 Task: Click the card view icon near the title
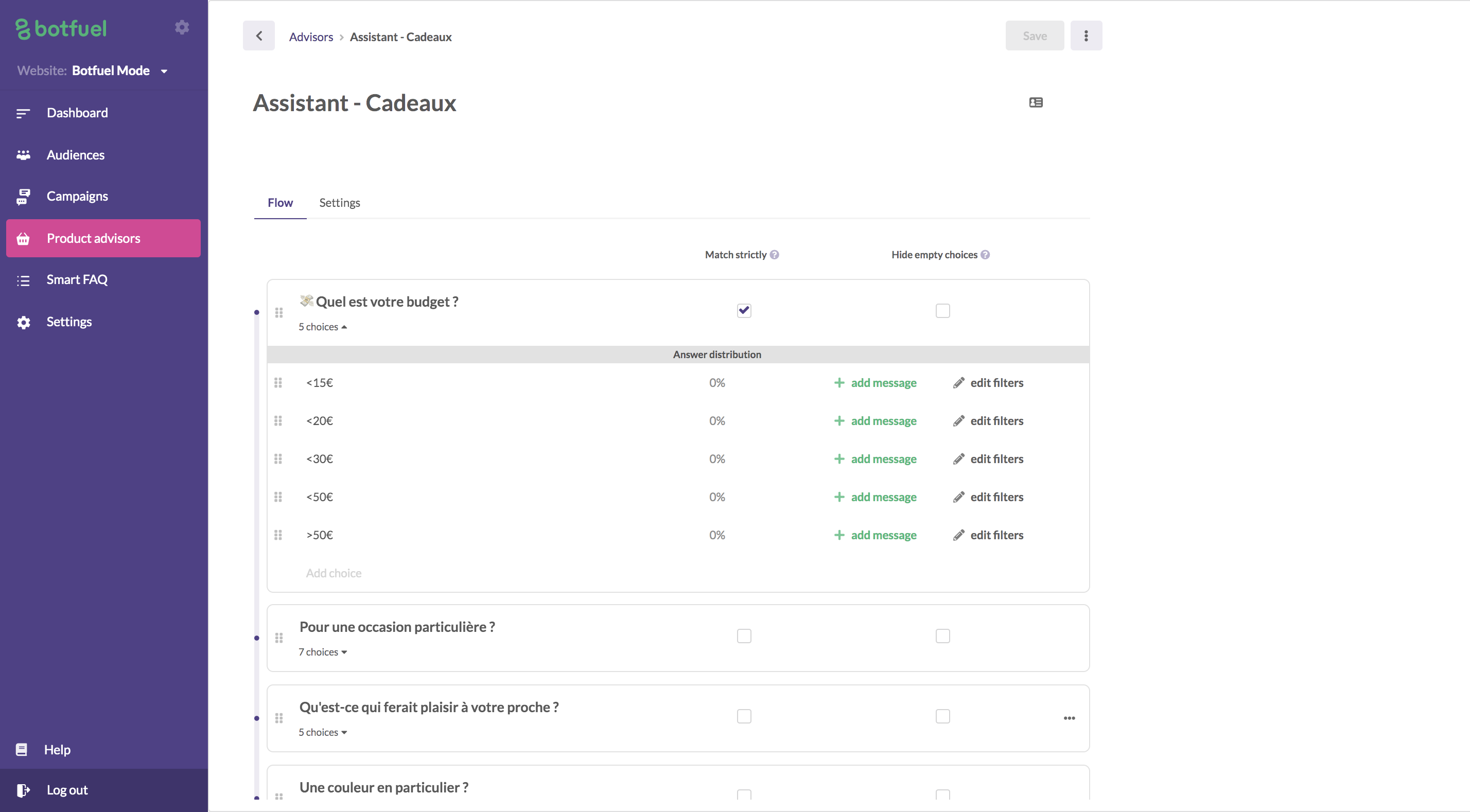pyautogui.click(x=1036, y=103)
